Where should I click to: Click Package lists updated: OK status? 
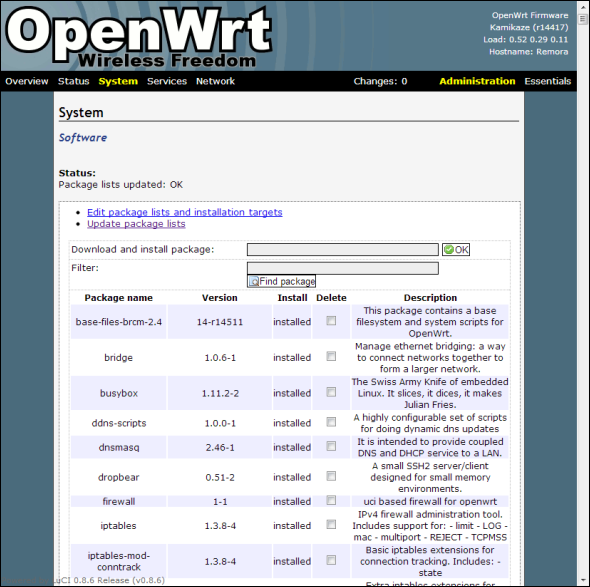tap(120, 185)
